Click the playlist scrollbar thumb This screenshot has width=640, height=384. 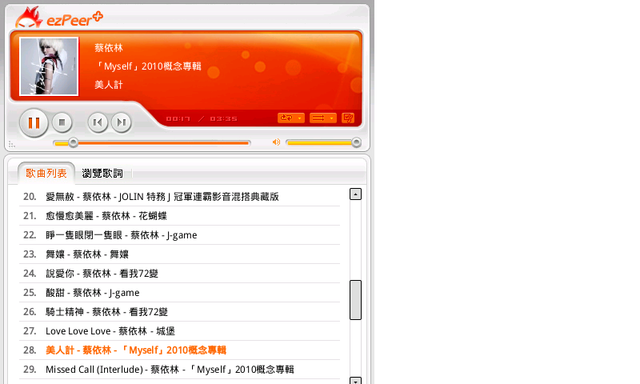pos(356,300)
